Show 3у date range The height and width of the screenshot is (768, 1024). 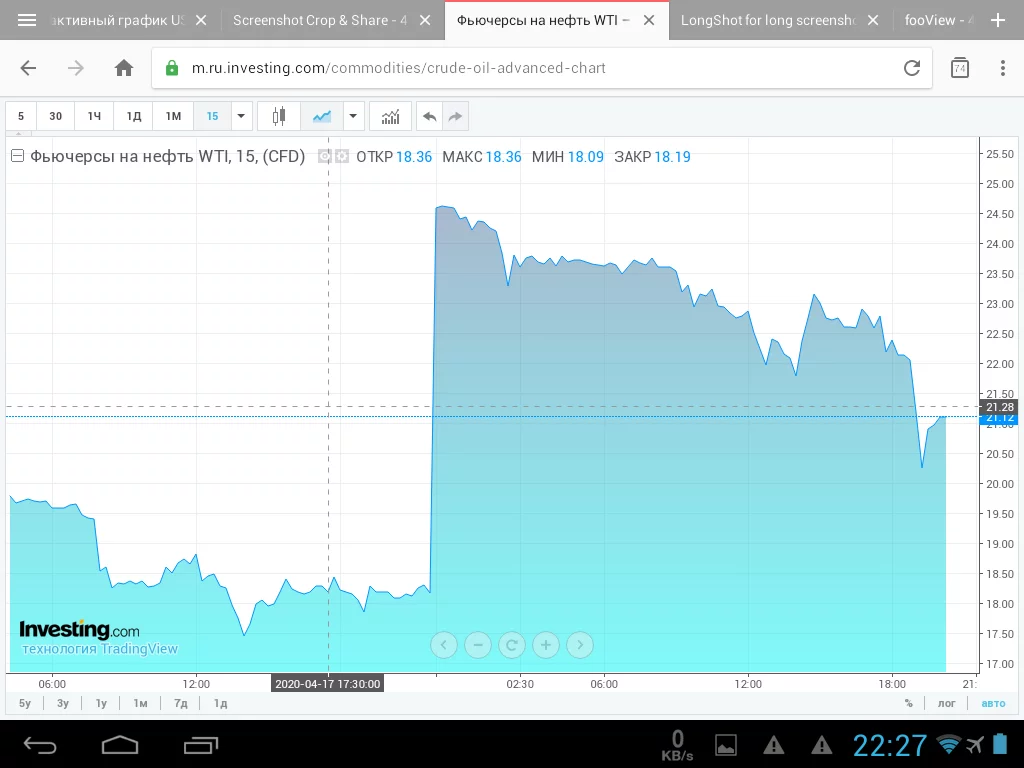[63, 703]
